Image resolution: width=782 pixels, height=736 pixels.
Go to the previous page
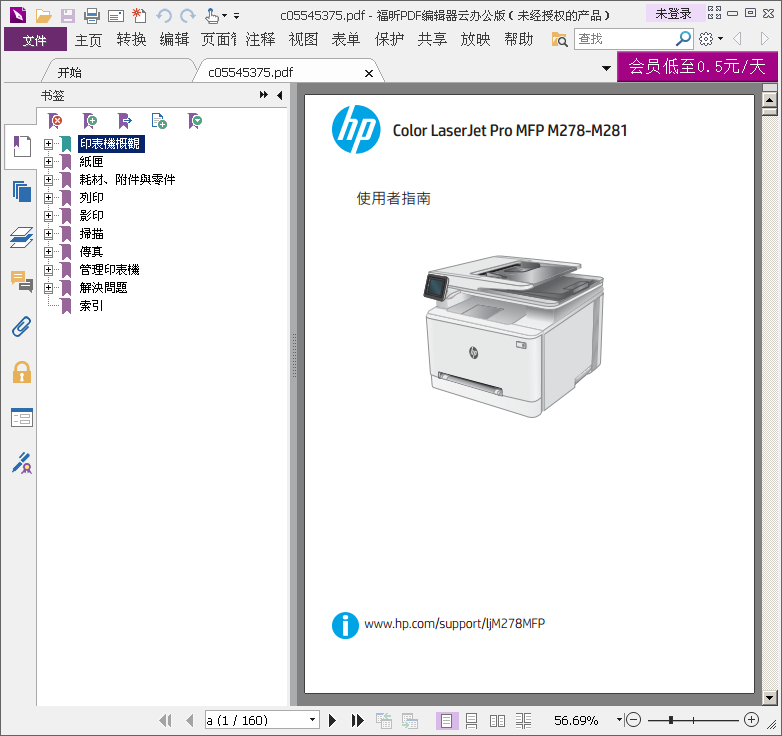(x=190, y=720)
